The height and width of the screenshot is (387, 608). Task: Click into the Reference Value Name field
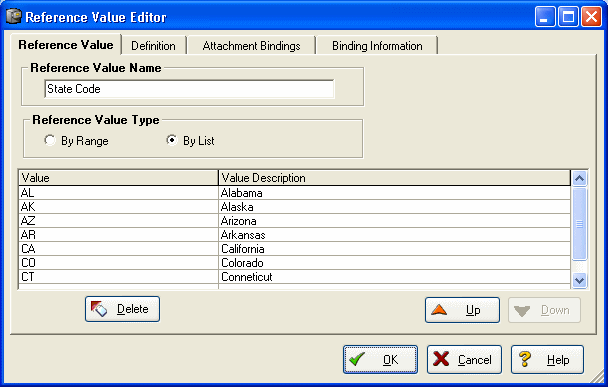click(x=189, y=89)
